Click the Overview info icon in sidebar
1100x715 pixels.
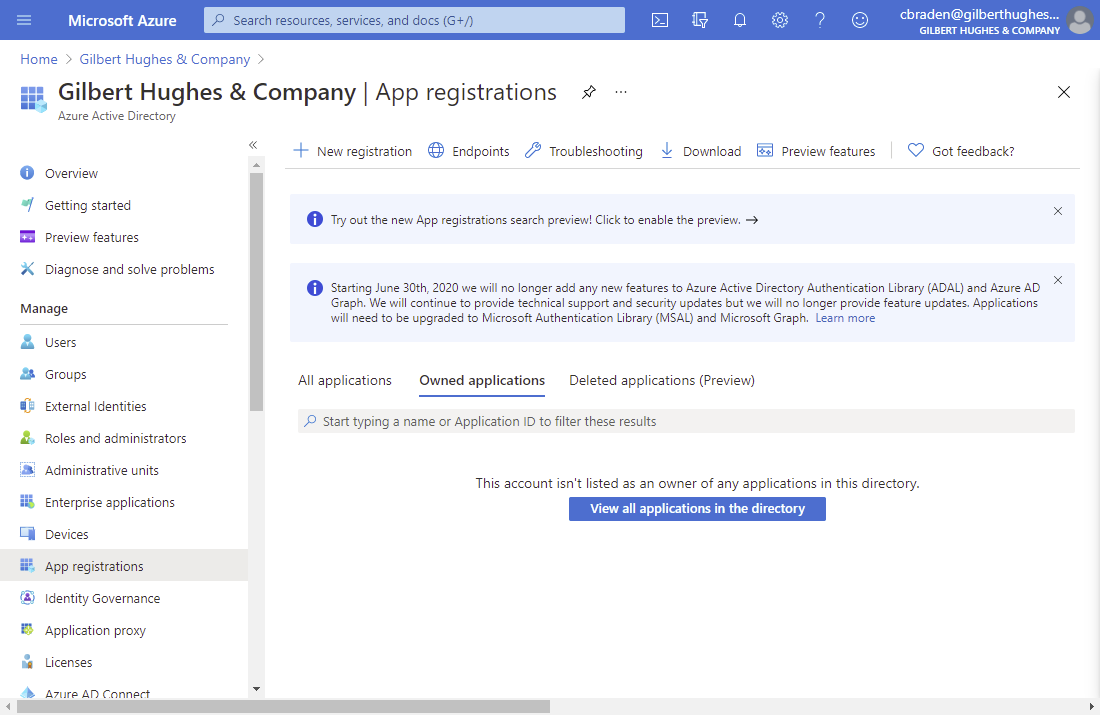click(27, 173)
